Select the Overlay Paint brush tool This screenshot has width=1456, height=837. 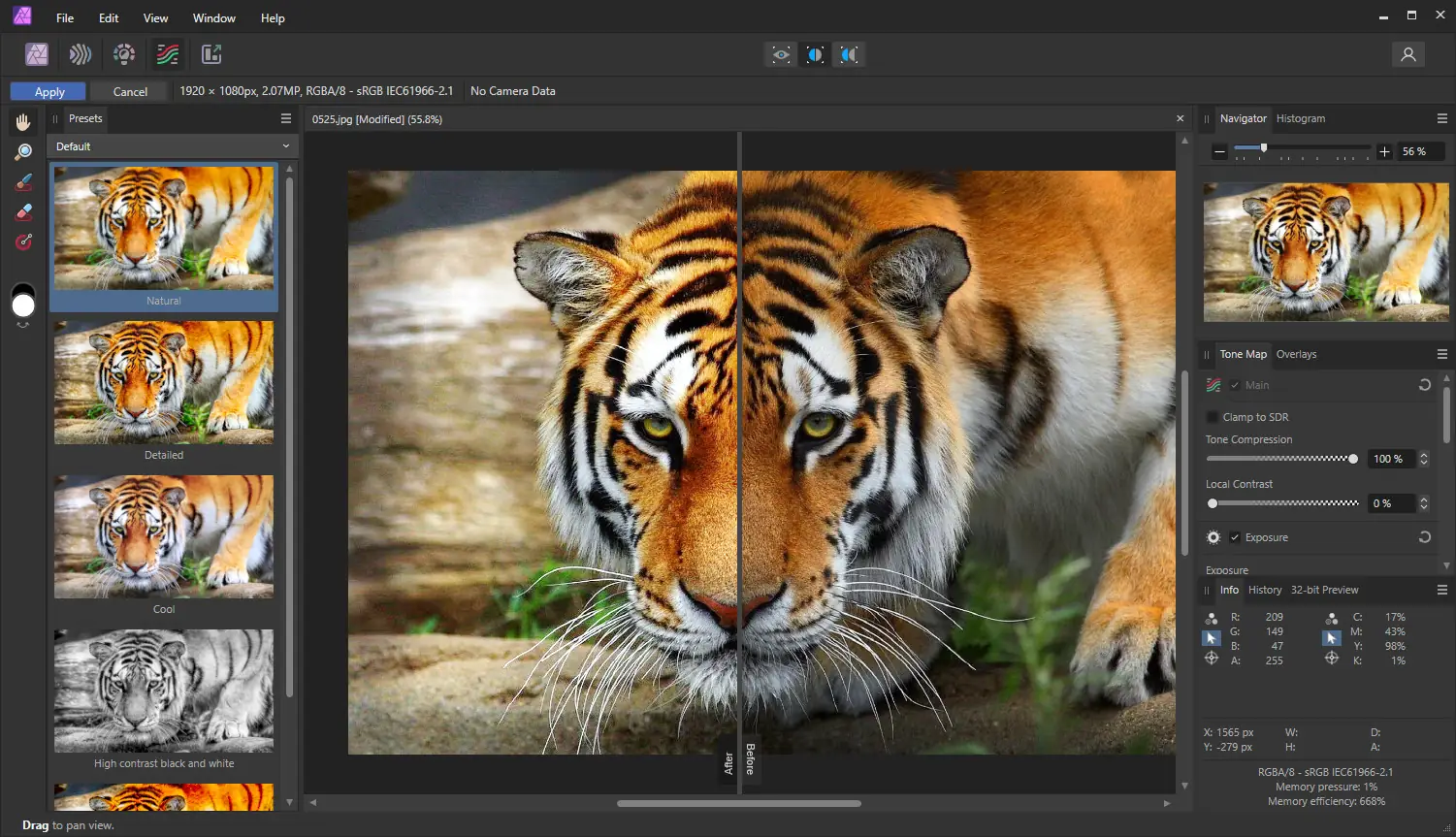click(x=23, y=182)
